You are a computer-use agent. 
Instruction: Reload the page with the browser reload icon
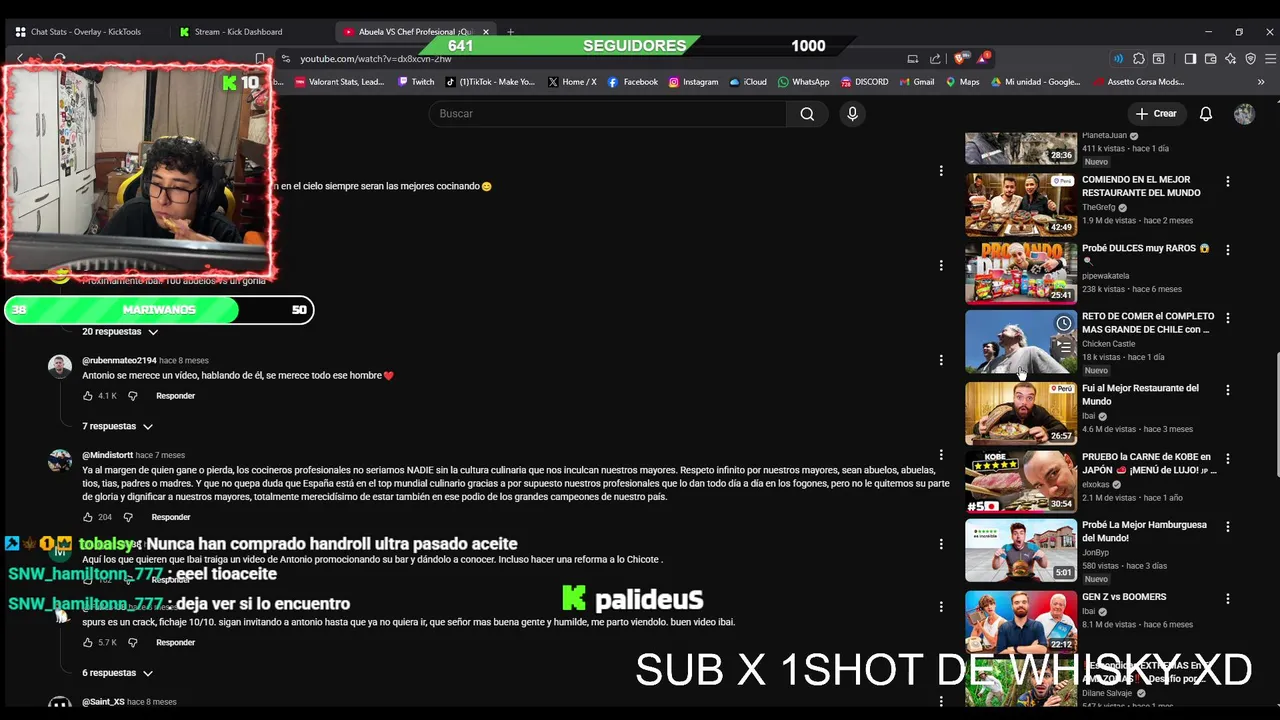click(x=60, y=59)
